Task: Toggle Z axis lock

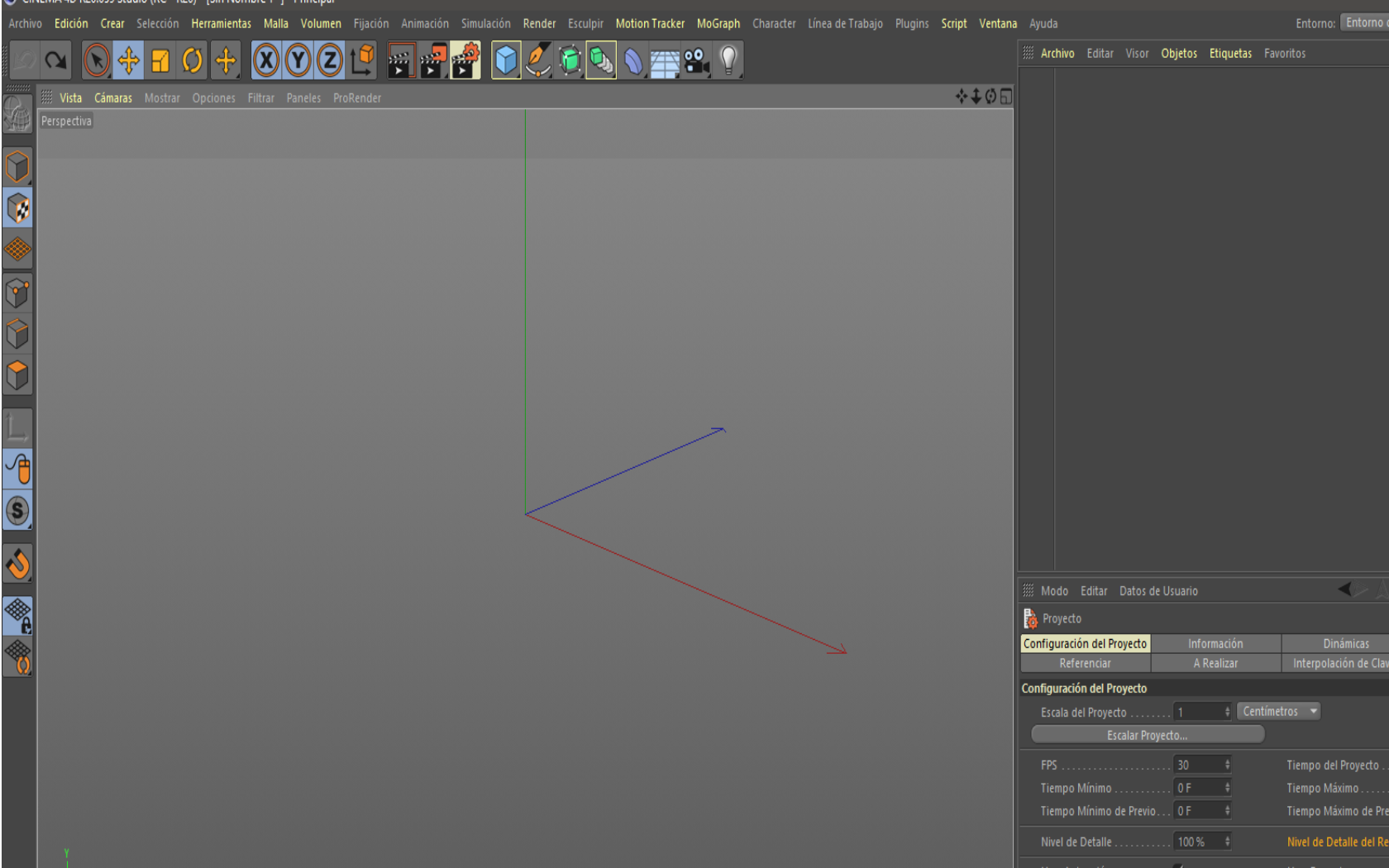Action: (x=329, y=60)
